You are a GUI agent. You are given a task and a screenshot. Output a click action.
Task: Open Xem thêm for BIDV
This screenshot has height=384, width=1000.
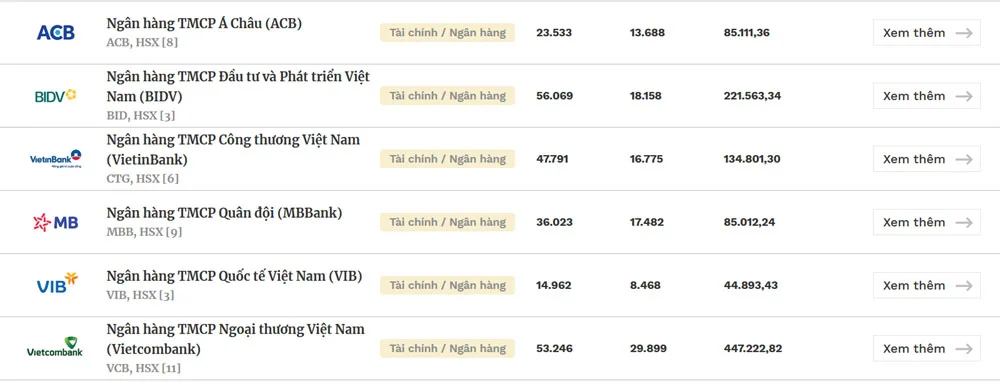[x=926, y=96]
